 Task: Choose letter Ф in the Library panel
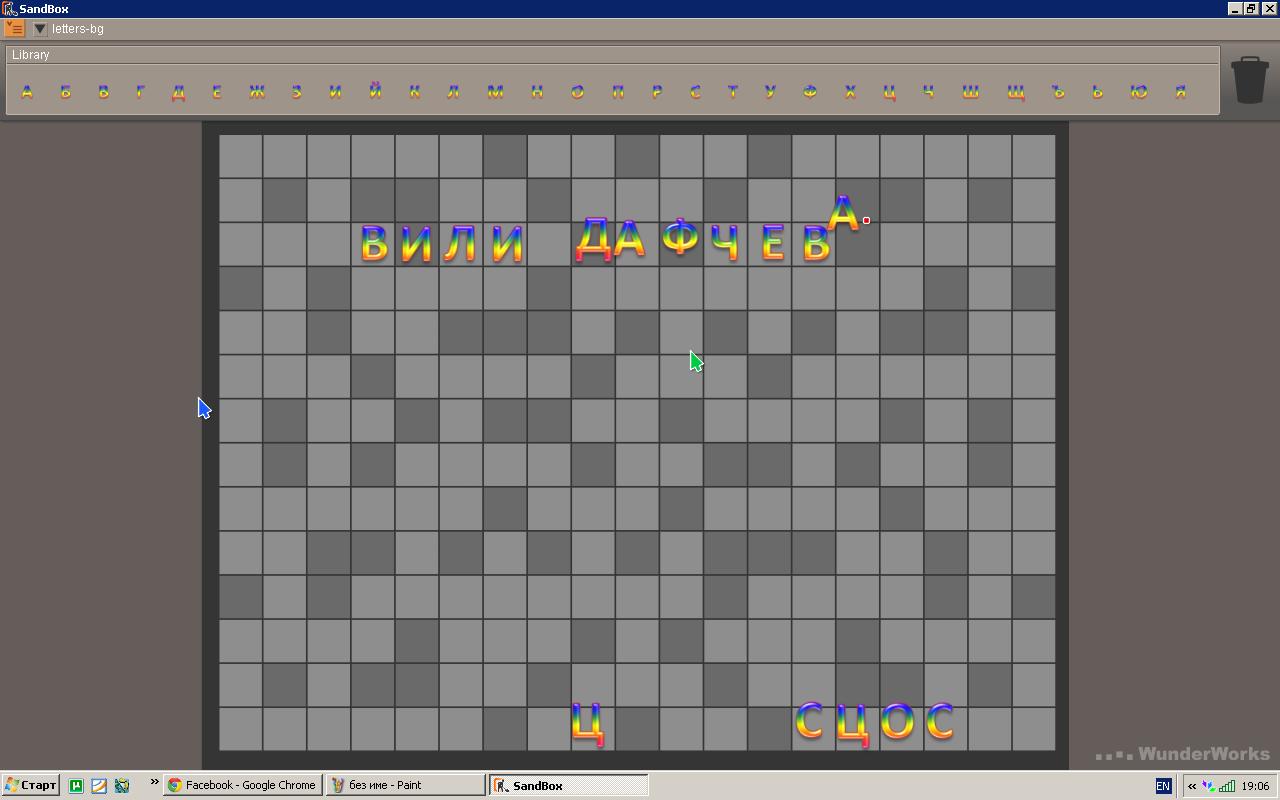click(x=810, y=92)
